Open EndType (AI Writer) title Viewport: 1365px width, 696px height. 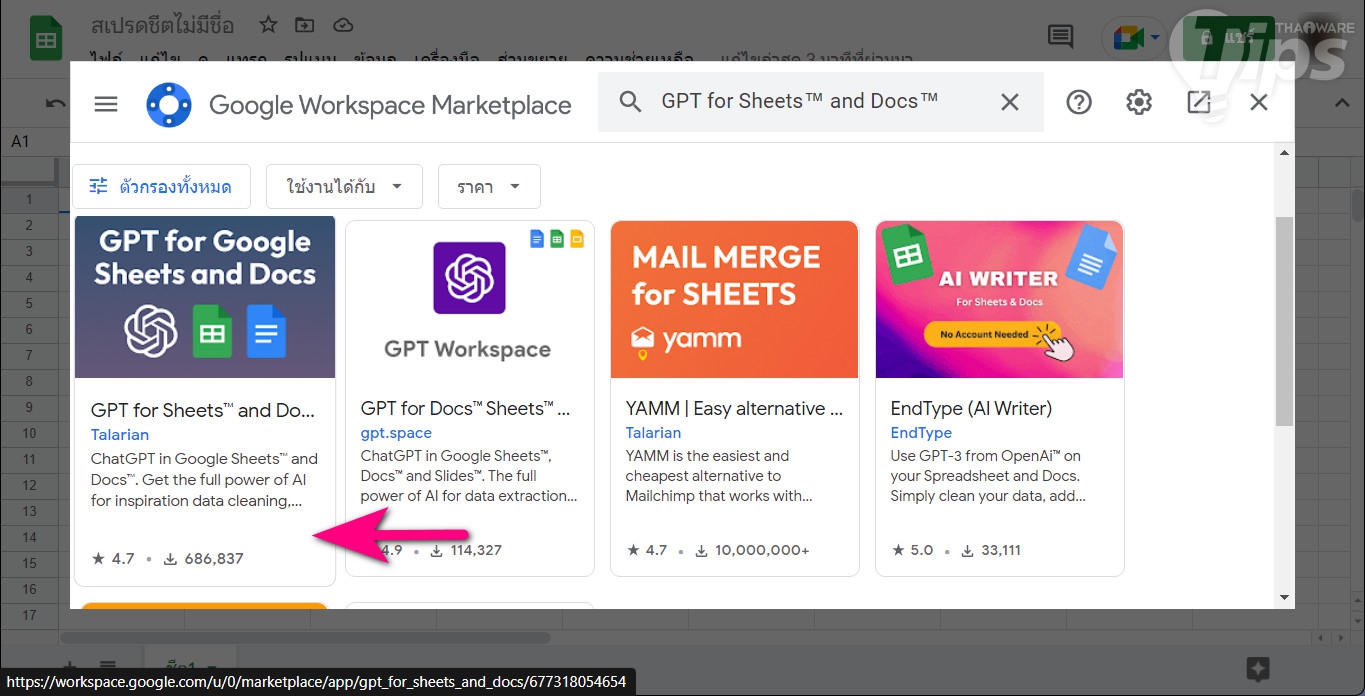(971, 408)
